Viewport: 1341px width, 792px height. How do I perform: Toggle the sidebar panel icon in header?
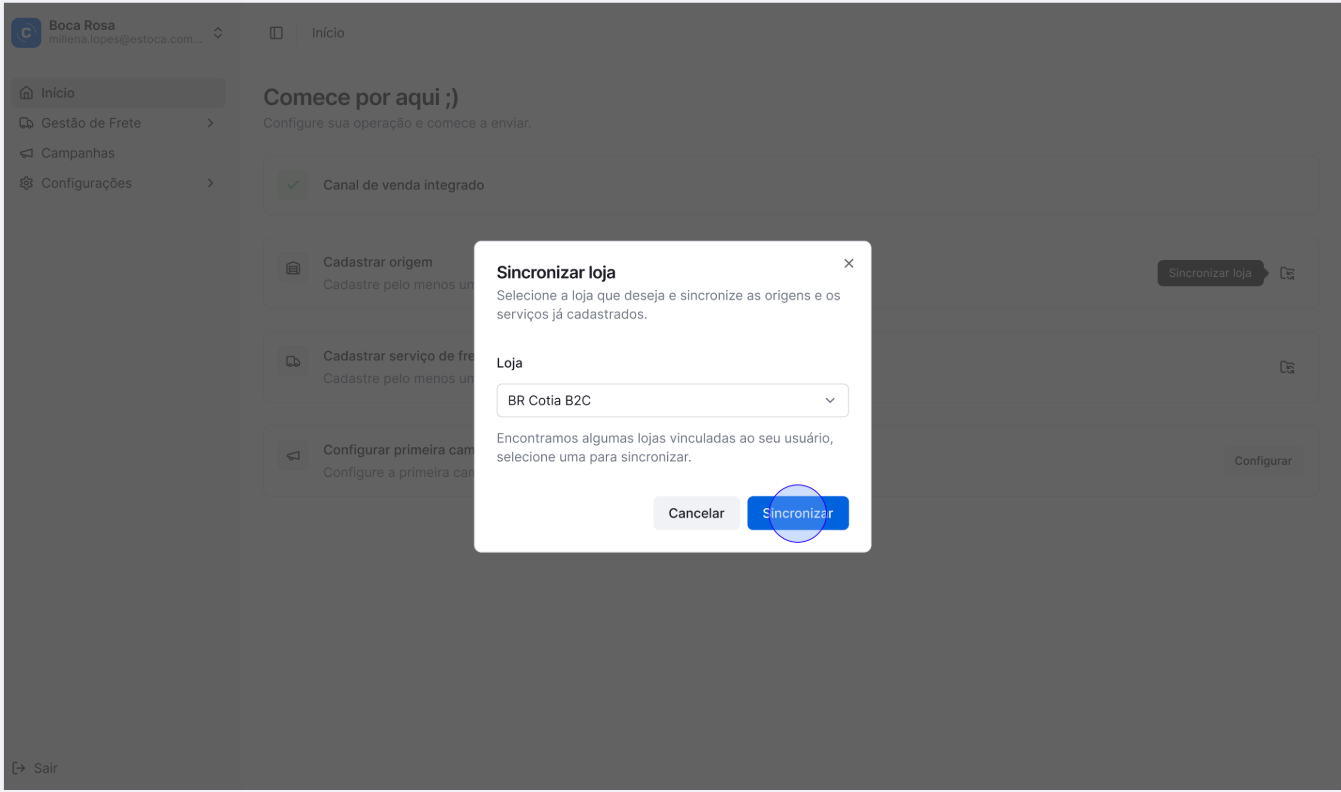276,33
